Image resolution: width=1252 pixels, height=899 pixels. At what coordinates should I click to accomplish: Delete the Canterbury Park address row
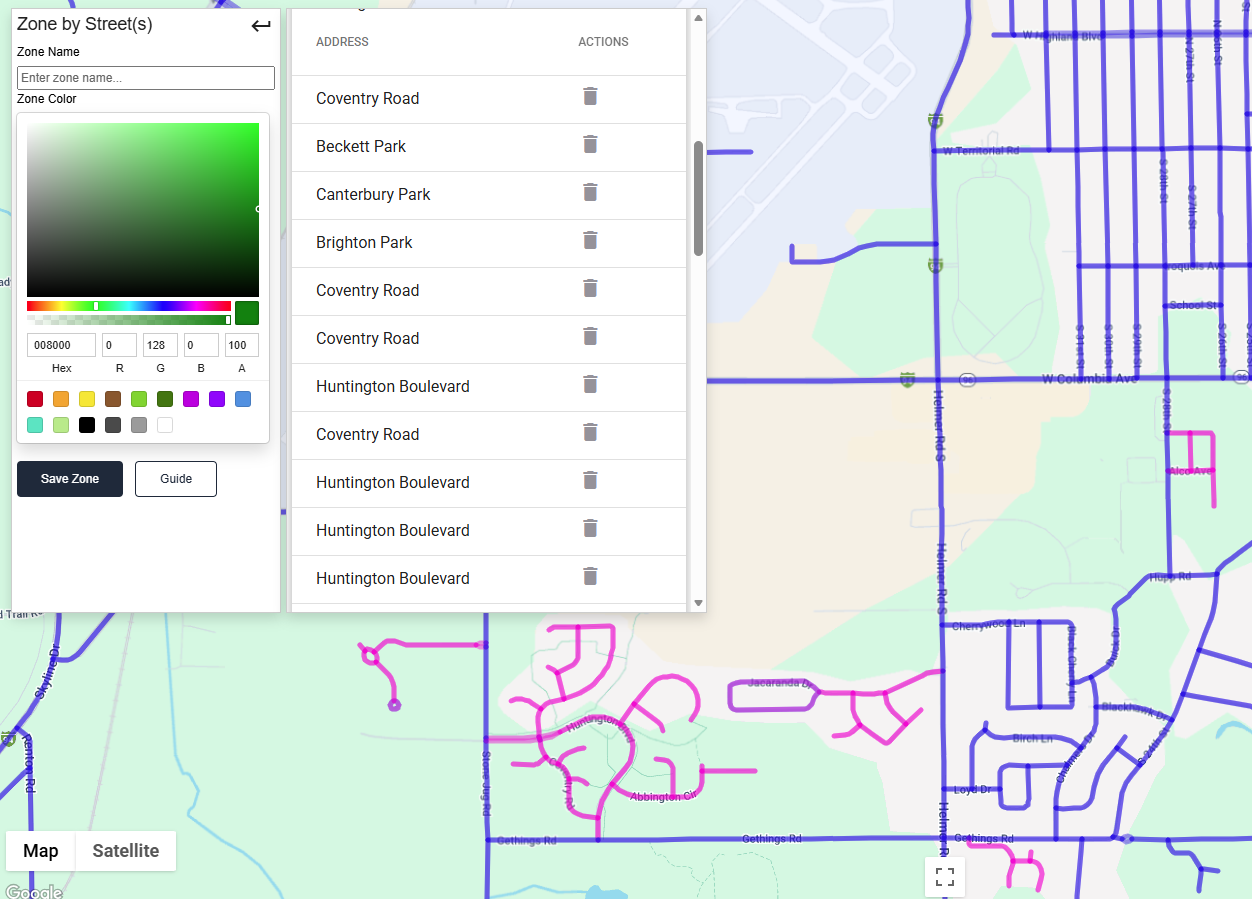pos(590,192)
